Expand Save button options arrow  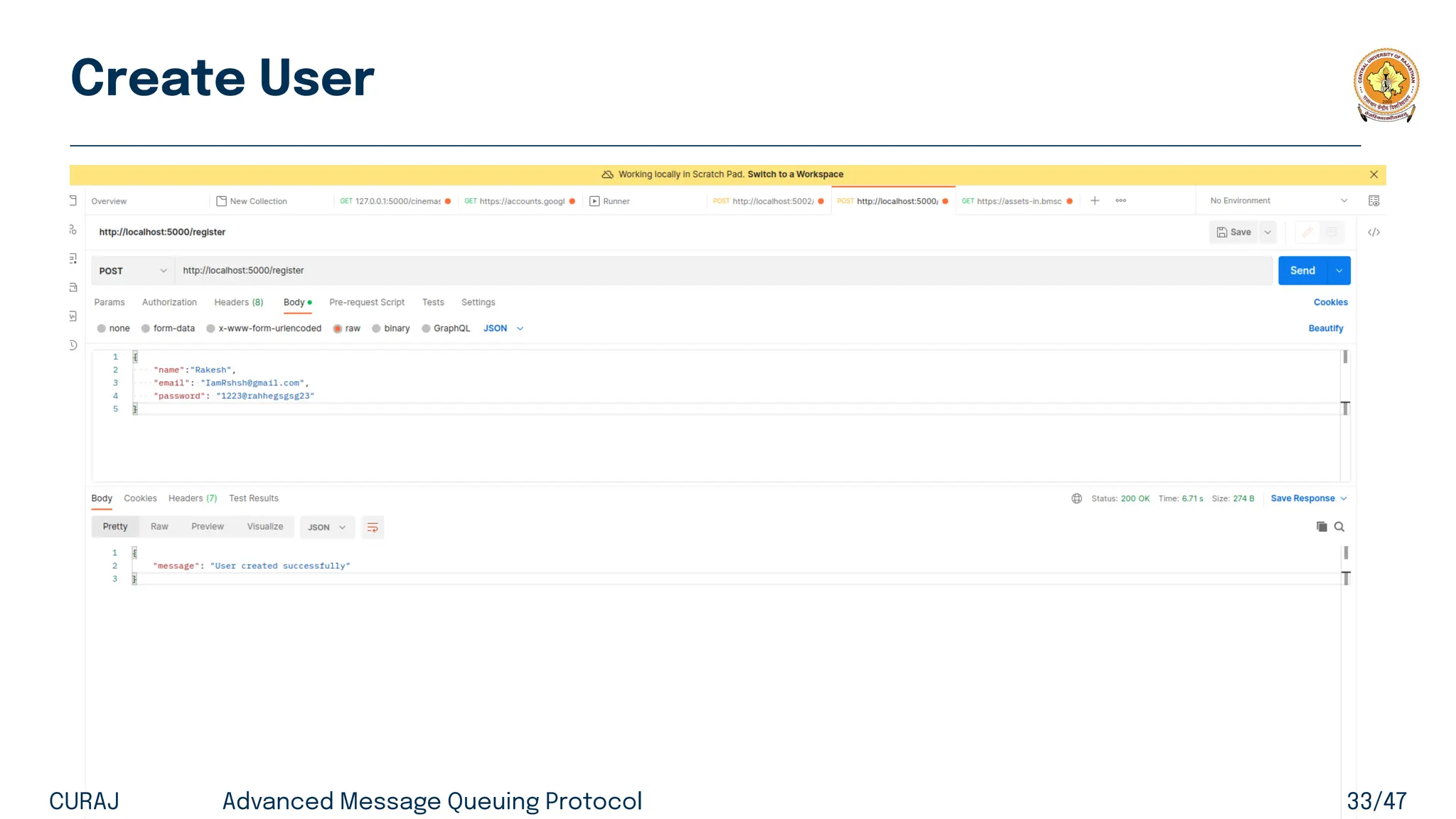[1268, 232]
